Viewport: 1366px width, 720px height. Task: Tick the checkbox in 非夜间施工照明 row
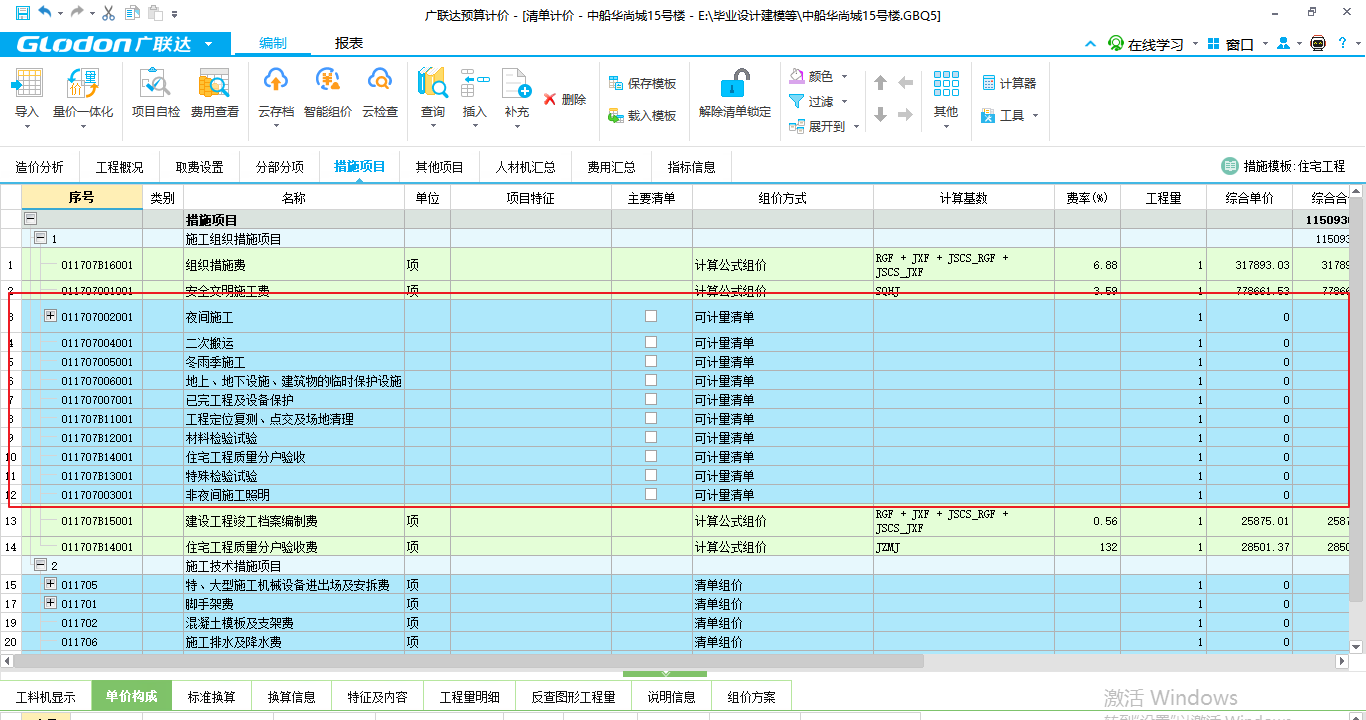coord(651,494)
